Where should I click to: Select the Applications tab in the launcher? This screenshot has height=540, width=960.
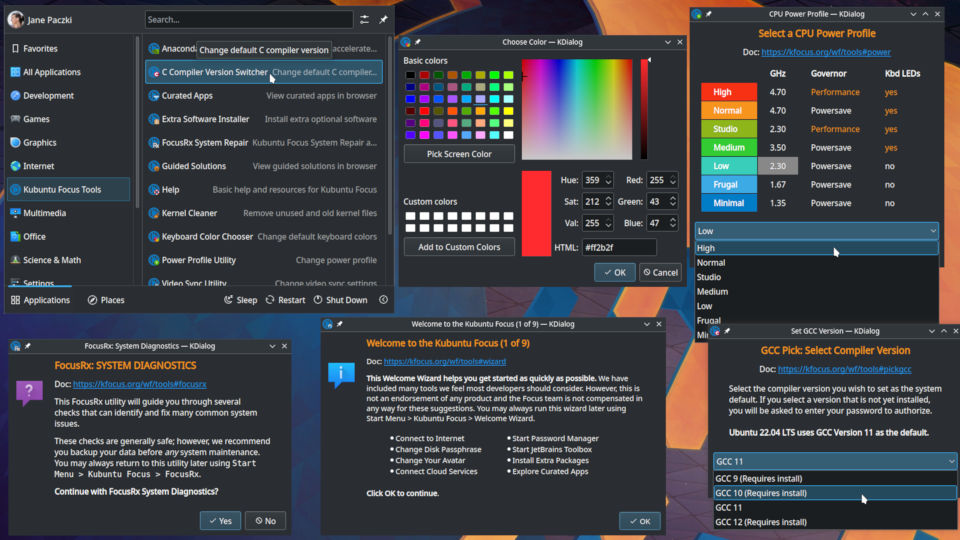point(40,300)
